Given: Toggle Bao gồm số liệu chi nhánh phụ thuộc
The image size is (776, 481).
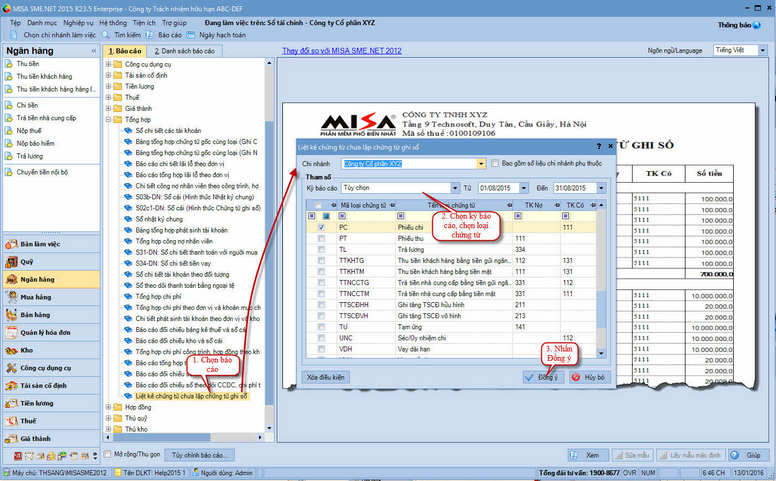Looking at the screenshot, I should 494,163.
